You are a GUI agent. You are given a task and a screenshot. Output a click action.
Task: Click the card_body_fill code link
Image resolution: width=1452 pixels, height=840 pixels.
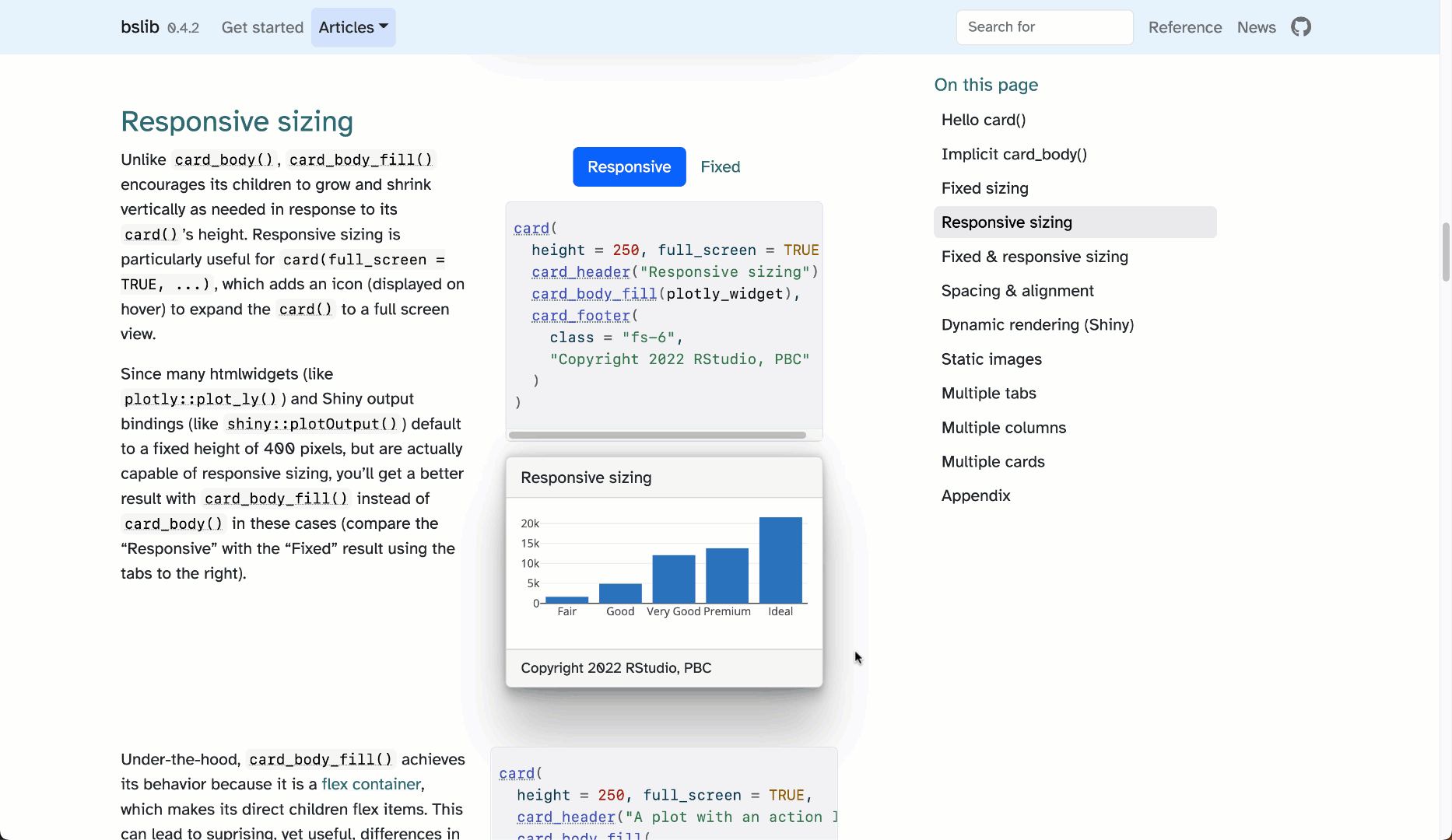pos(594,294)
